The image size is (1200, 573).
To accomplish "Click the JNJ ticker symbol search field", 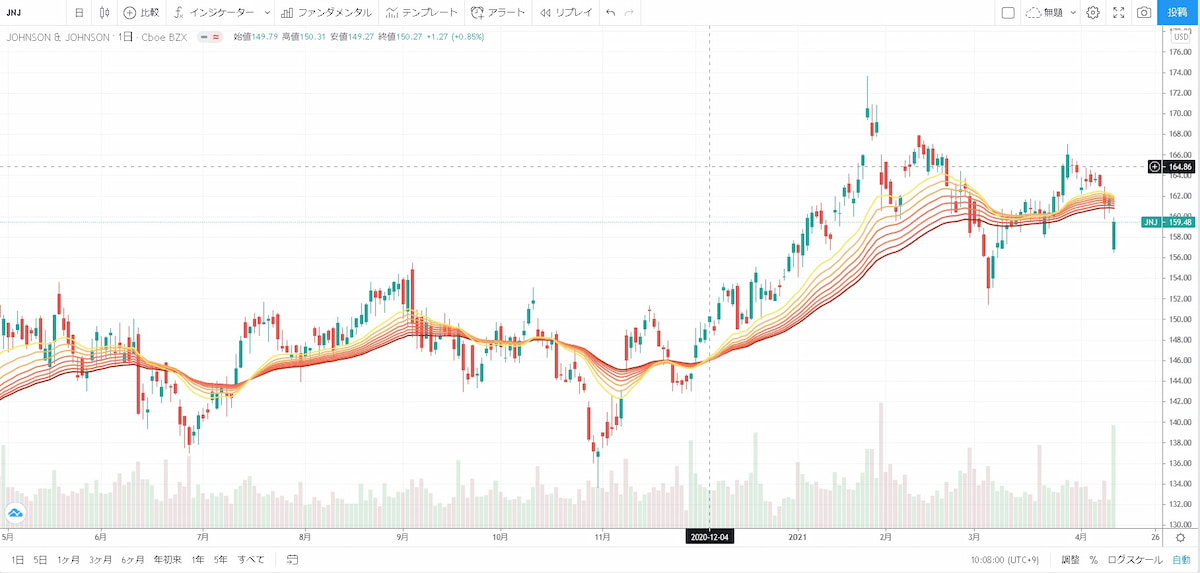I will [x=30, y=13].
